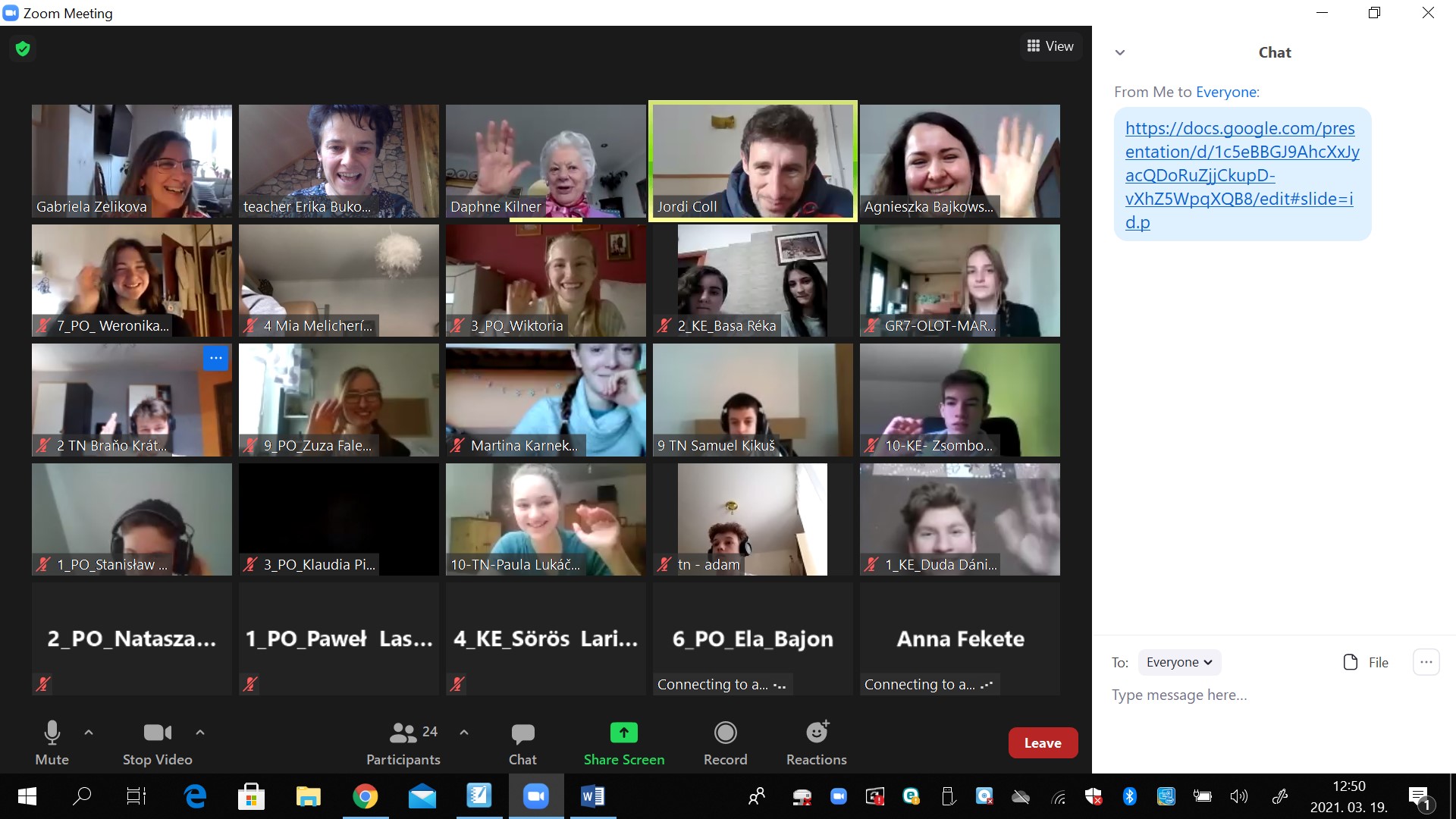Click muted mic icon on 3_PO_Wiktoria tile
This screenshot has height=819, width=1456.
pyautogui.click(x=457, y=326)
